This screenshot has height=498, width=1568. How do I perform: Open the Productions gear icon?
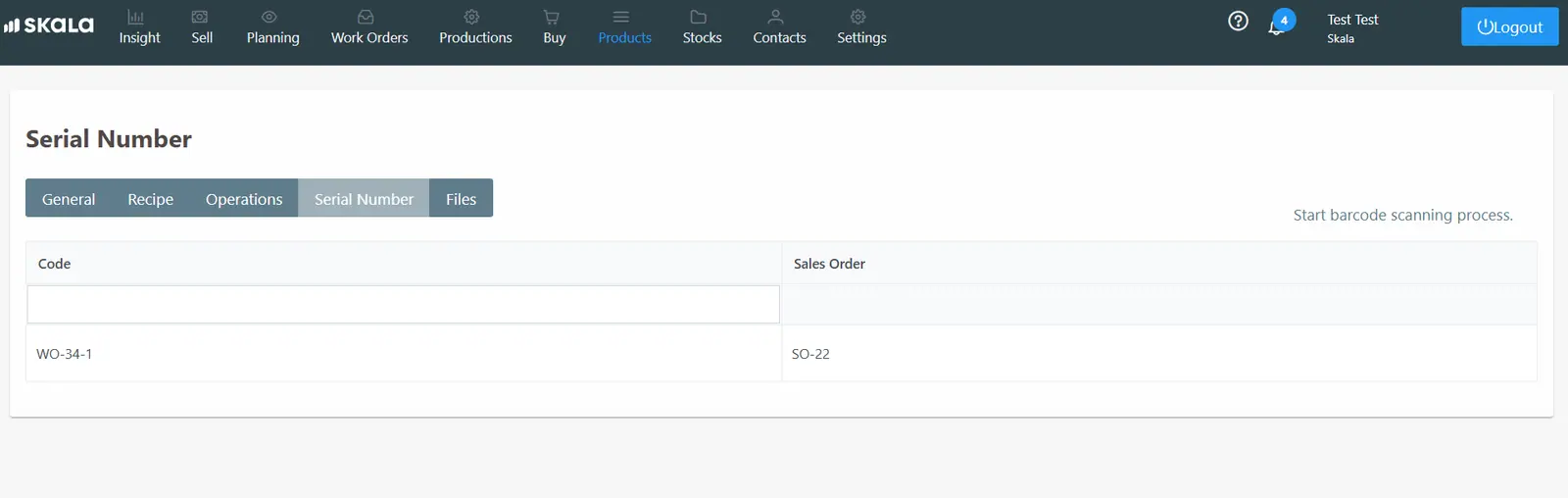[x=471, y=17]
